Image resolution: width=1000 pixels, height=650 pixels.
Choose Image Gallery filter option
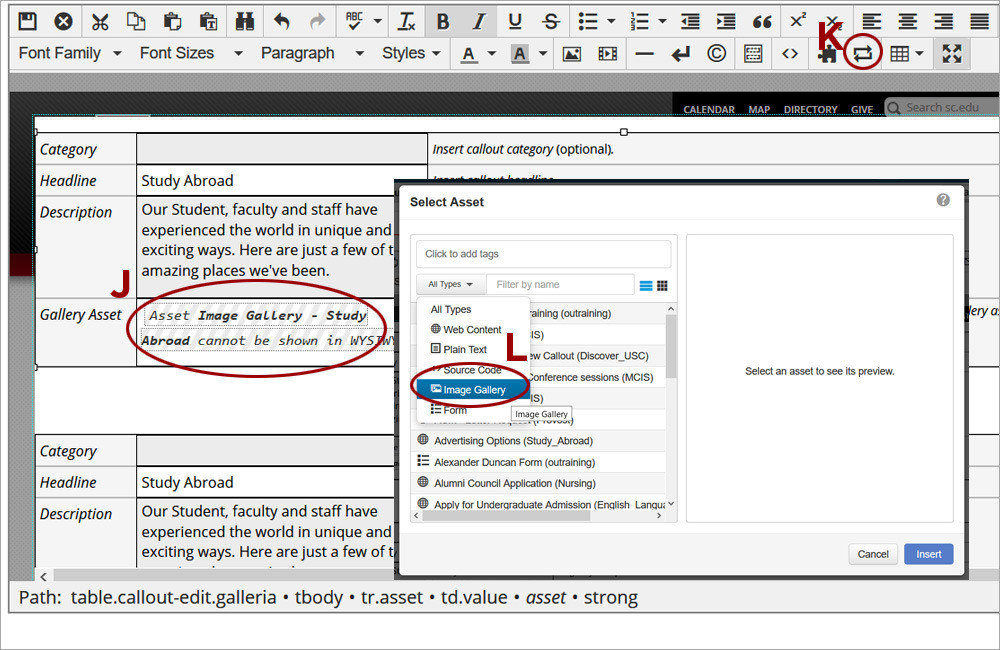click(473, 390)
